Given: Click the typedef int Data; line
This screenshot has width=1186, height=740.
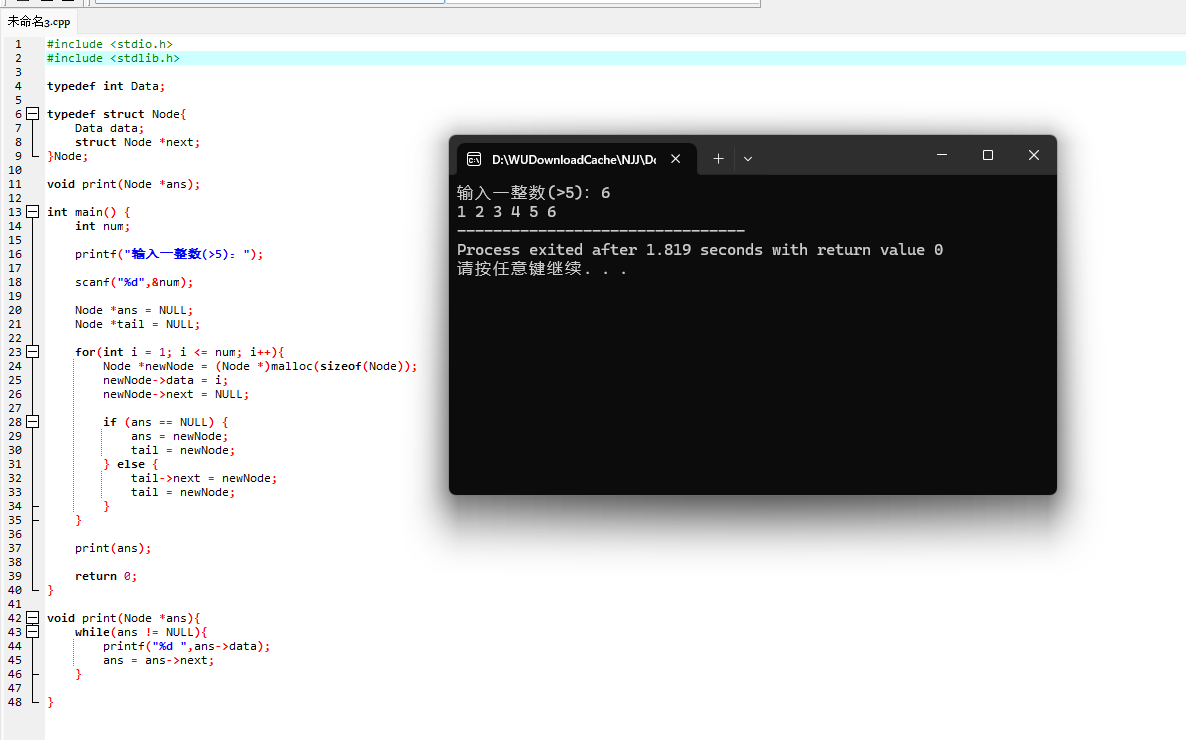Looking at the screenshot, I should click(x=106, y=86).
